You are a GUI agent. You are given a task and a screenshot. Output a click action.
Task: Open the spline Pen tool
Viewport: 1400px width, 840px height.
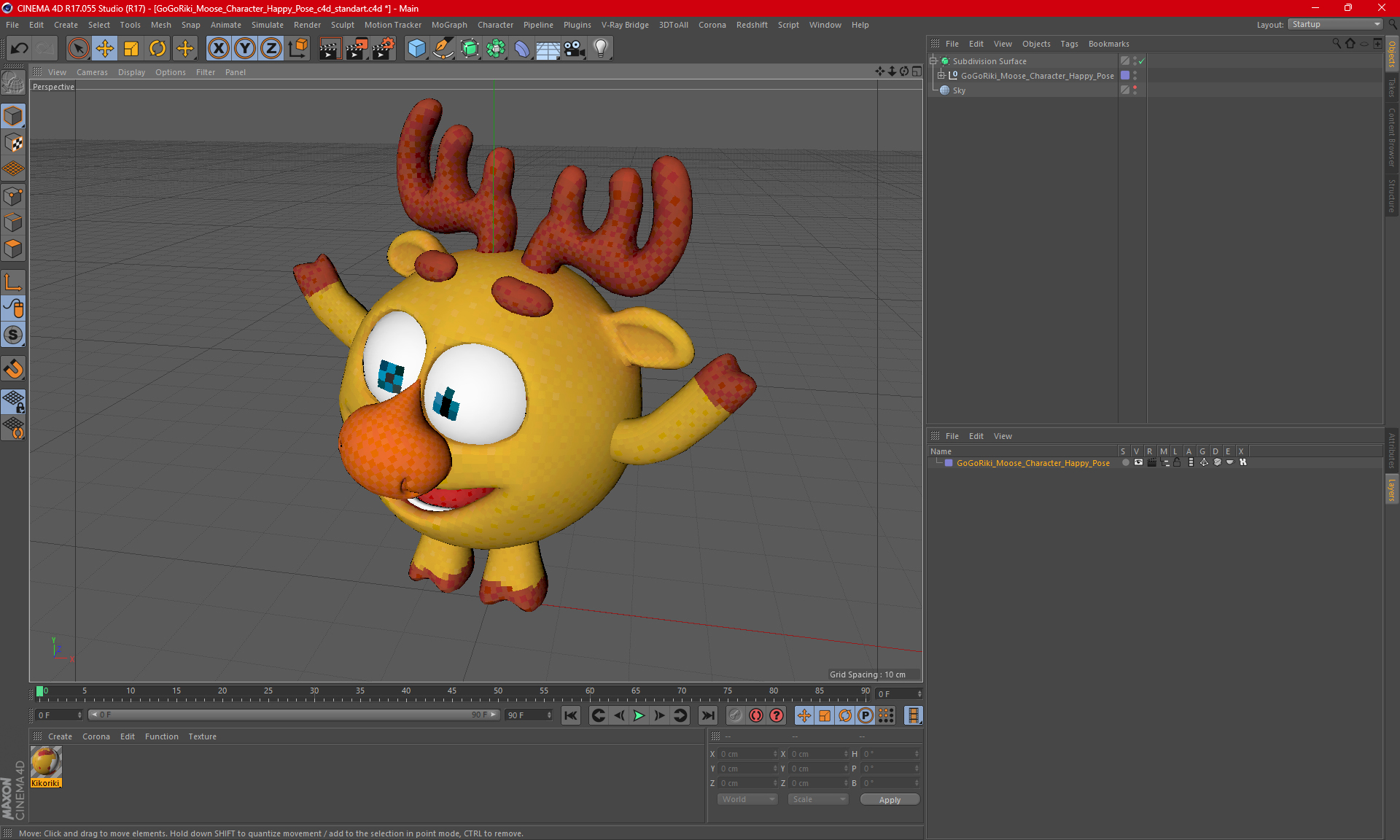point(443,49)
